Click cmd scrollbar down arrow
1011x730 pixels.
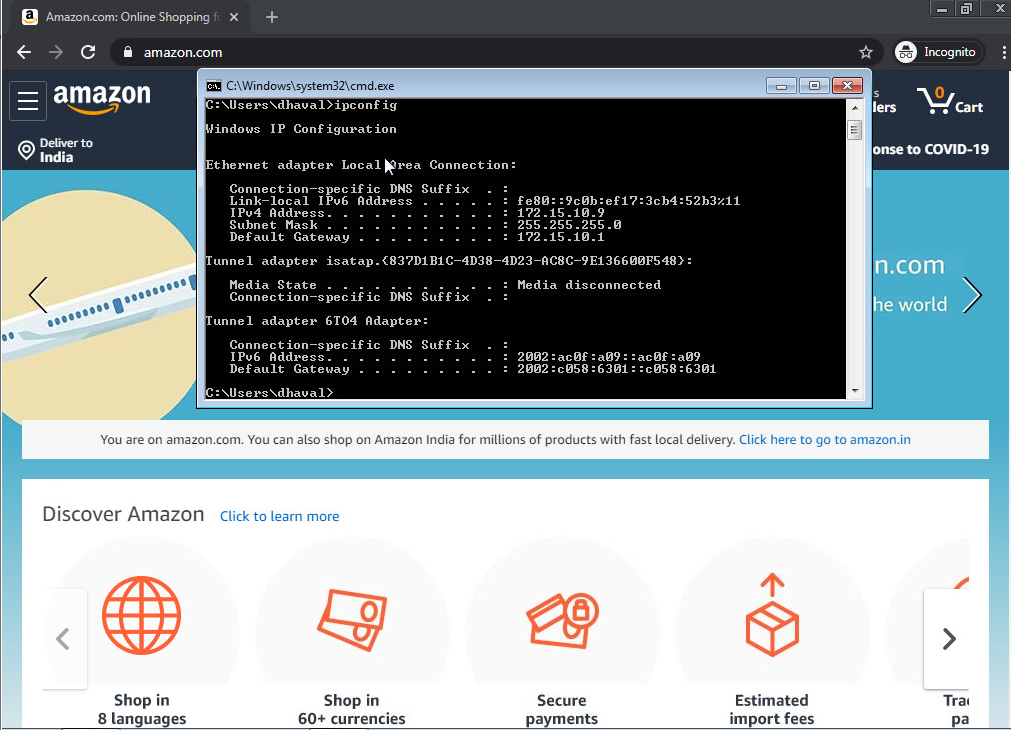[x=855, y=391]
